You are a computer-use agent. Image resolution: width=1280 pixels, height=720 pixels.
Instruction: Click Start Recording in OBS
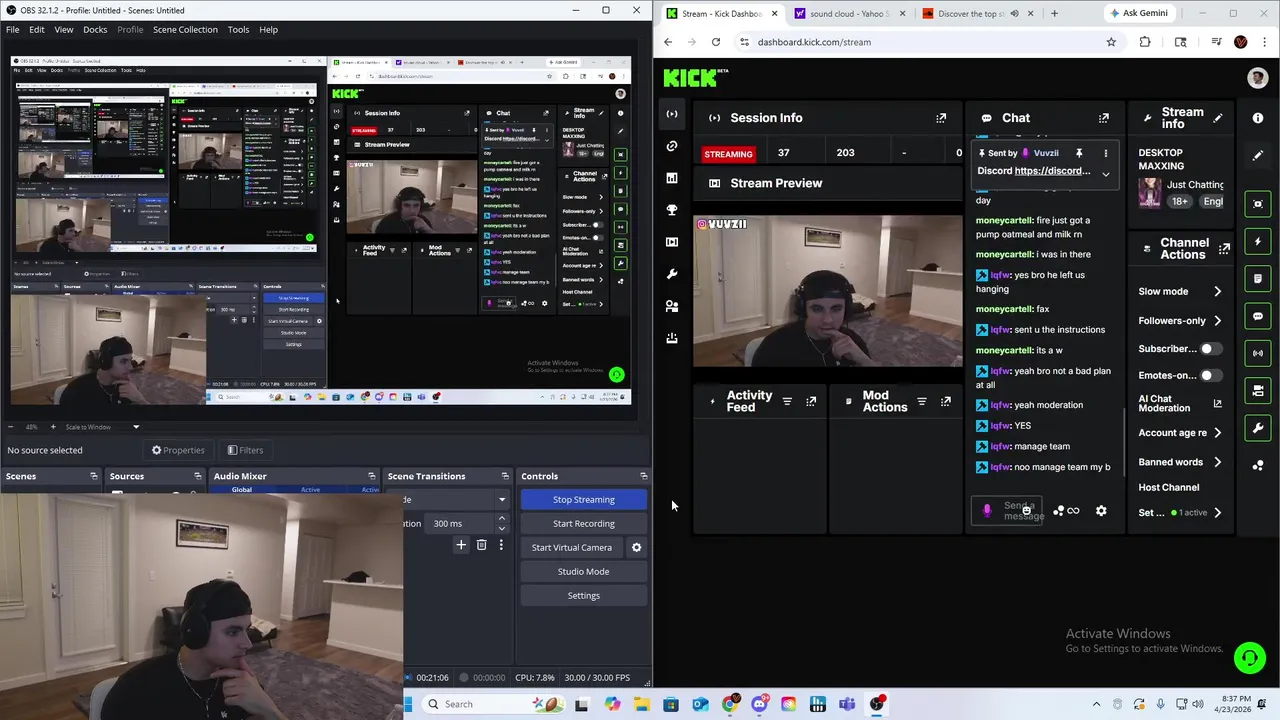pos(584,524)
